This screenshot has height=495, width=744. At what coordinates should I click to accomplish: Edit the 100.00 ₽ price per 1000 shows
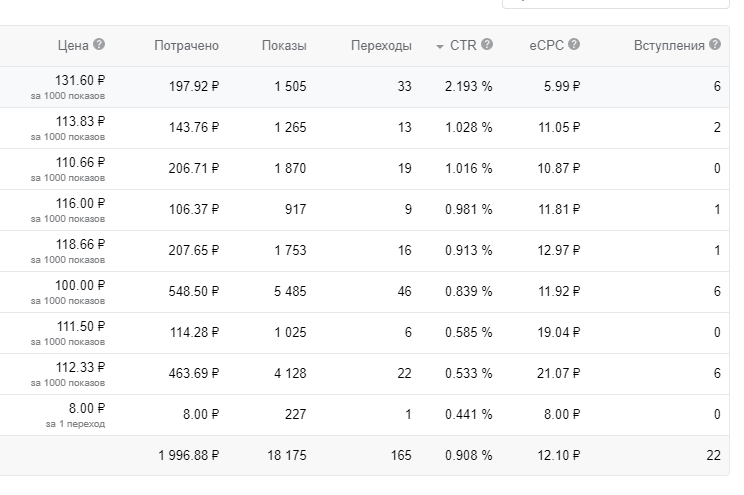(80, 285)
